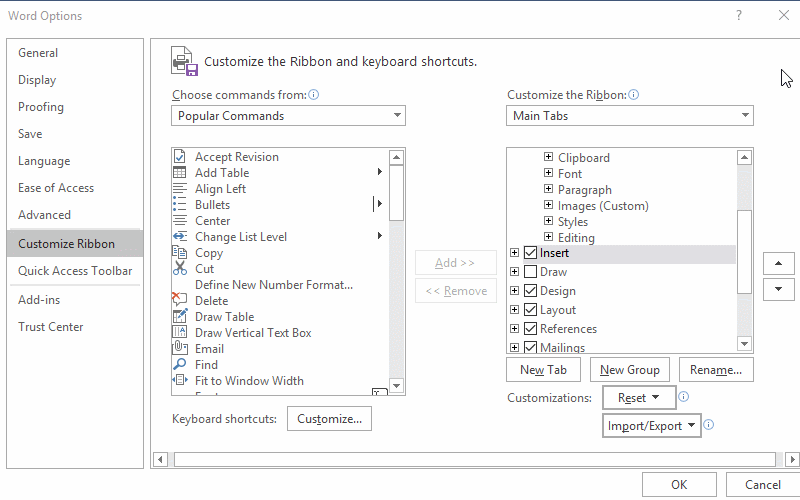Click the New Tab button

[543, 370]
